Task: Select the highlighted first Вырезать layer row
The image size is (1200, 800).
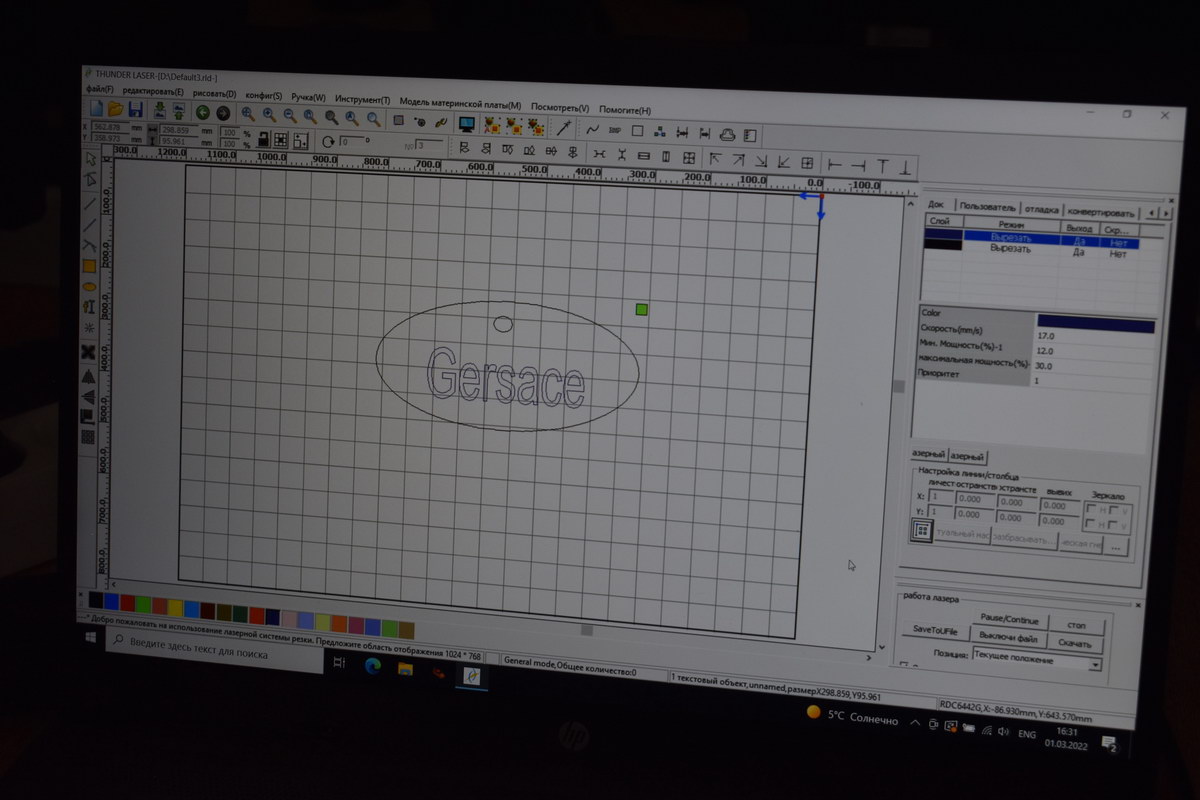Action: [x=1031, y=237]
